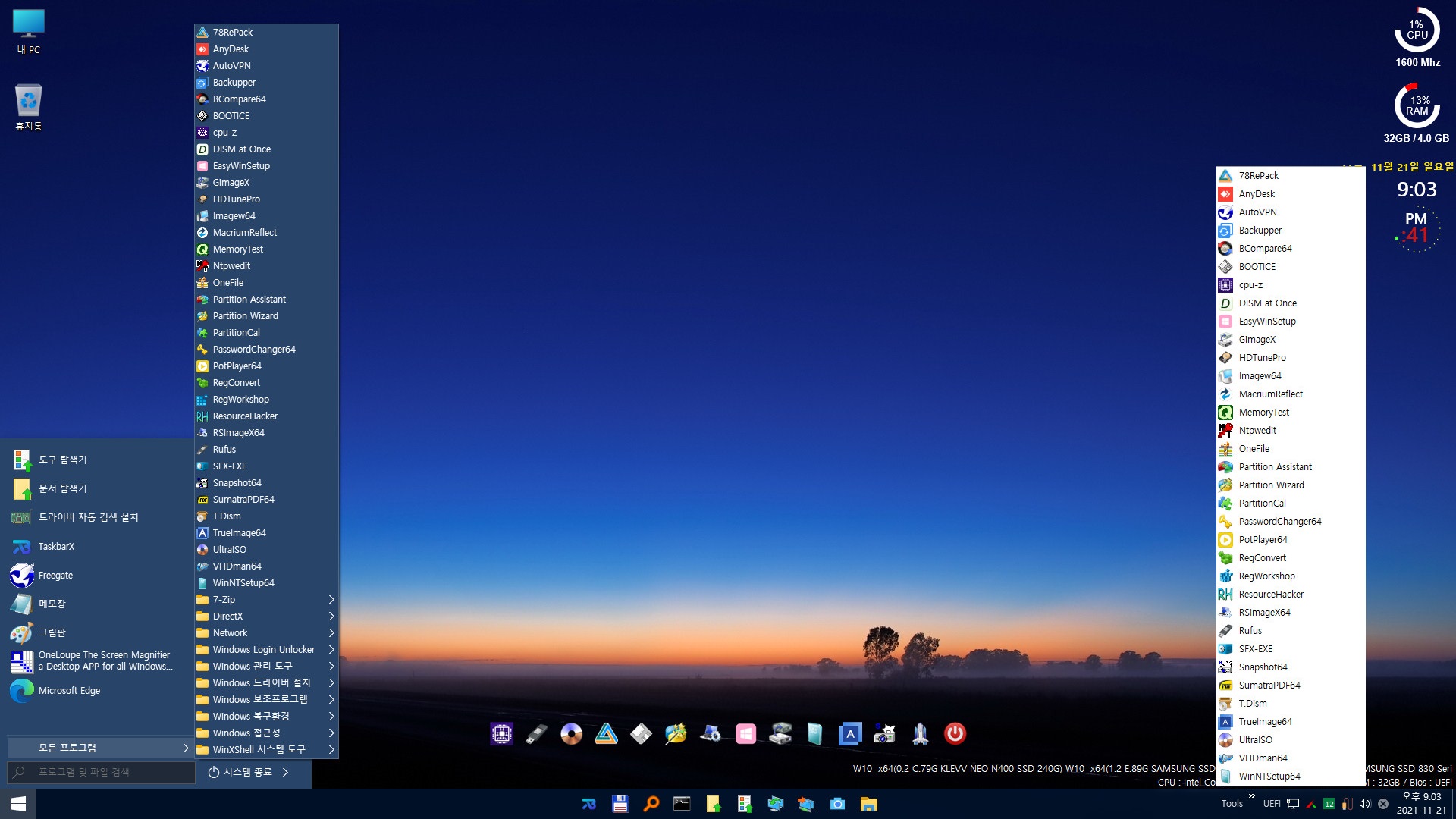Open the command prompt taskbar icon
1456x819 pixels.
(x=682, y=804)
